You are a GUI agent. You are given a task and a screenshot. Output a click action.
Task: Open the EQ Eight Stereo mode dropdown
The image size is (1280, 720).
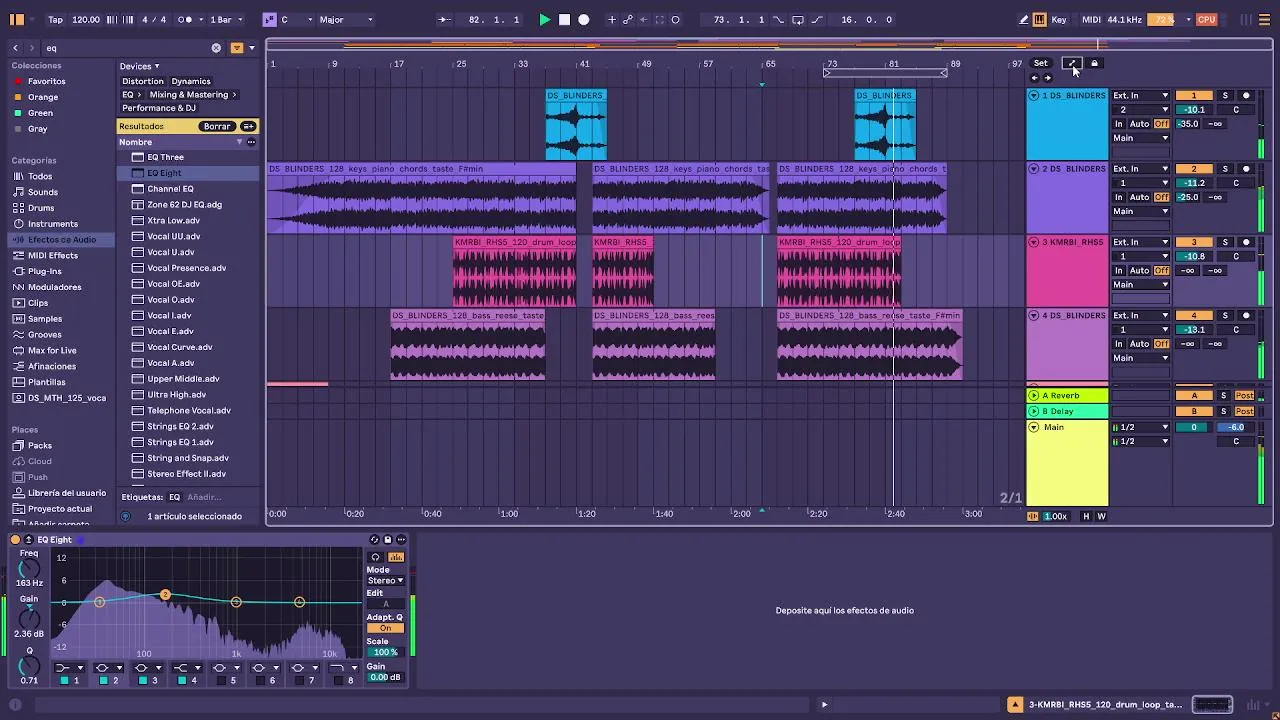[385, 580]
